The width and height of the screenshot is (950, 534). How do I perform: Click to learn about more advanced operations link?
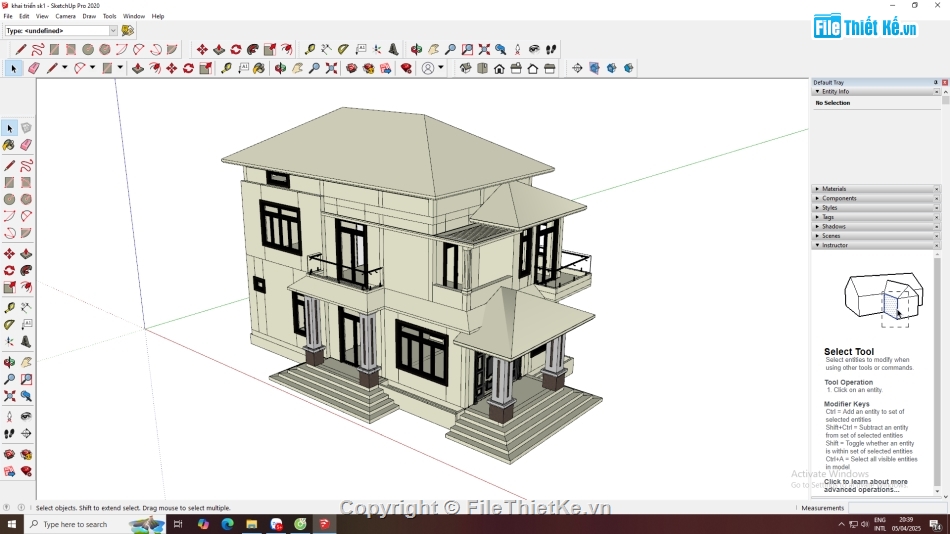pyautogui.click(x=865, y=486)
